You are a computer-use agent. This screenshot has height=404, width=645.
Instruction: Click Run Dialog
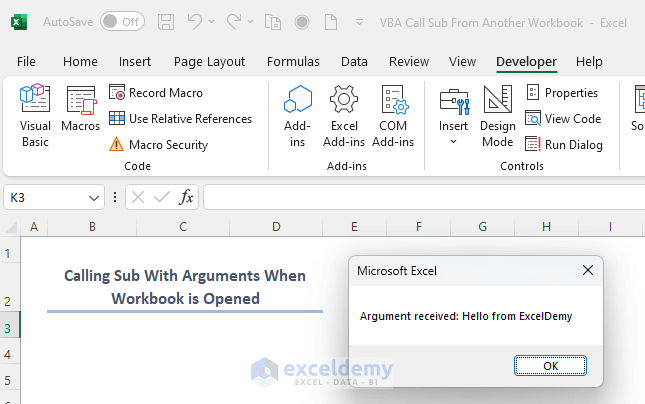pos(564,144)
